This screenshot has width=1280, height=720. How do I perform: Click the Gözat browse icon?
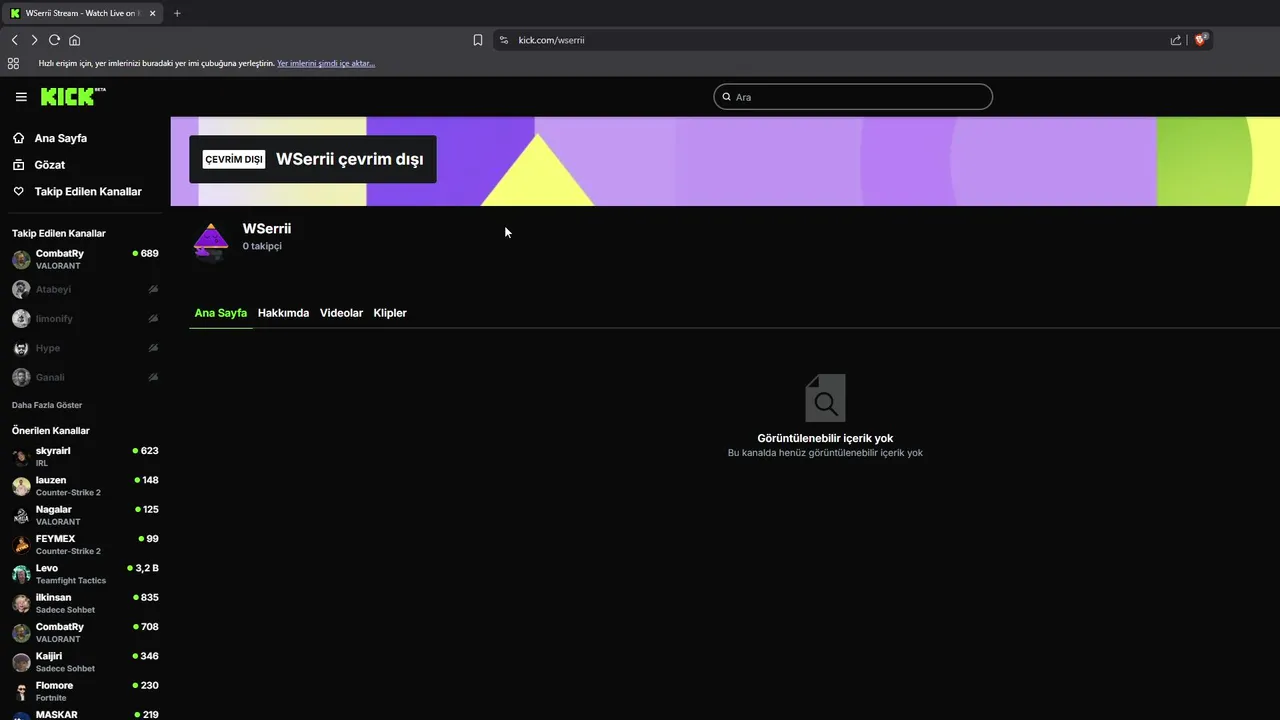pyautogui.click(x=19, y=165)
